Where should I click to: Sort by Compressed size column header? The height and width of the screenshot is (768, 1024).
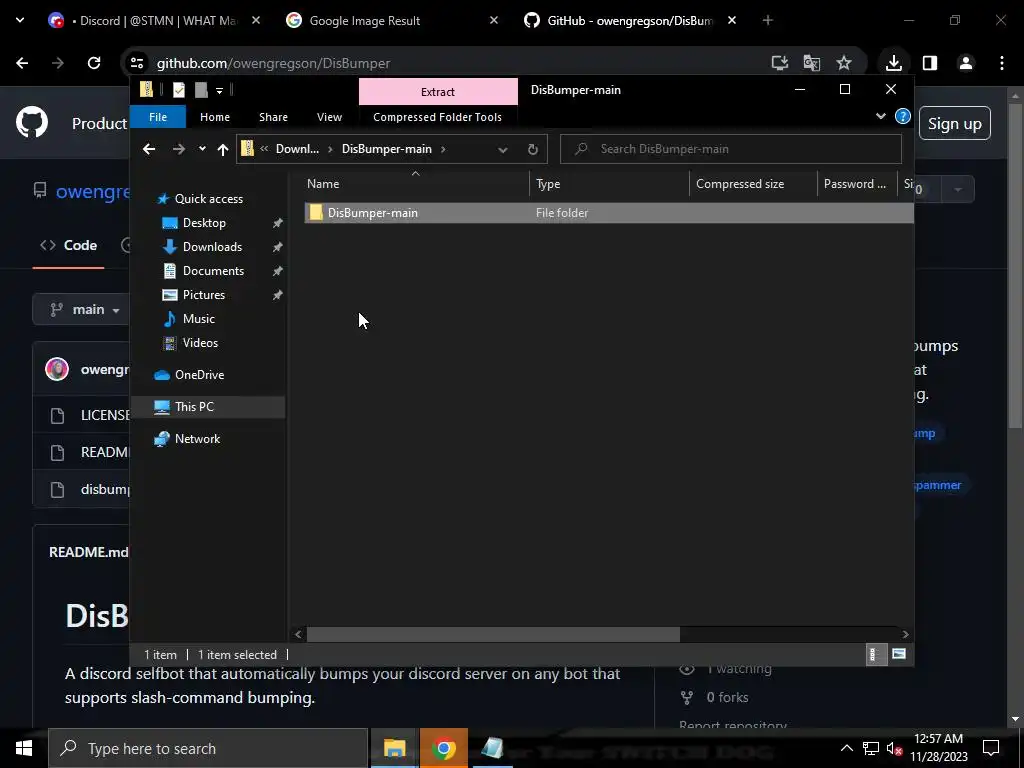coord(753,184)
